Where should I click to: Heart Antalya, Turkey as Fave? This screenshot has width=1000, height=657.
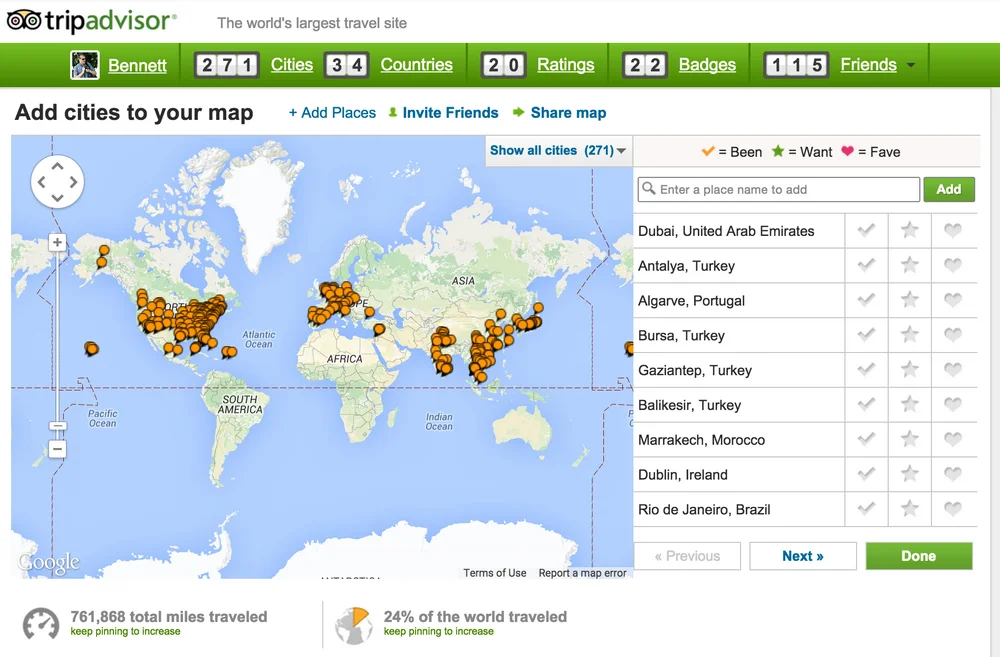[953, 265]
